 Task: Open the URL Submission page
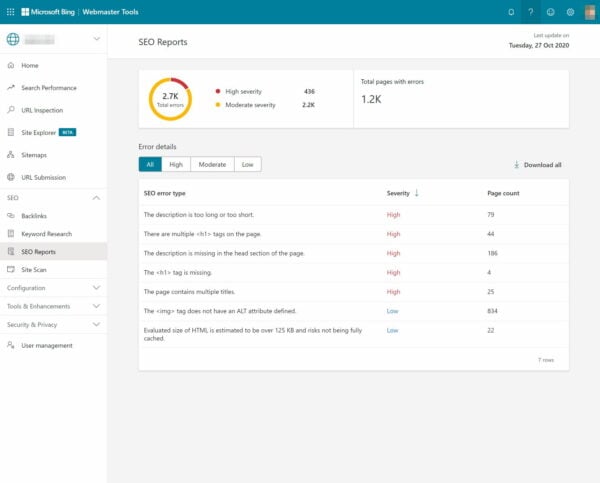pyautogui.click(x=43, y=177)
